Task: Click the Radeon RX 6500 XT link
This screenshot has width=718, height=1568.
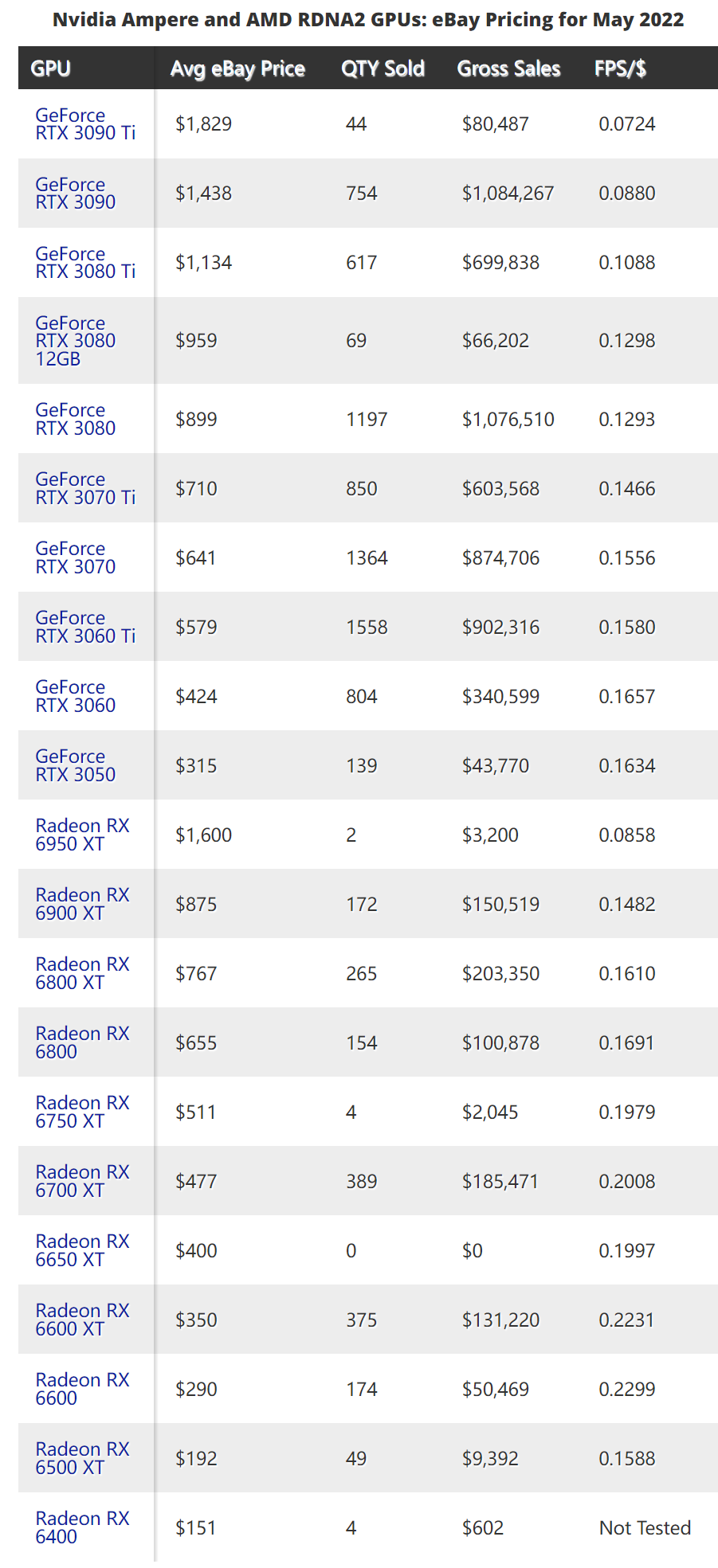Action: pos(82,1458)
